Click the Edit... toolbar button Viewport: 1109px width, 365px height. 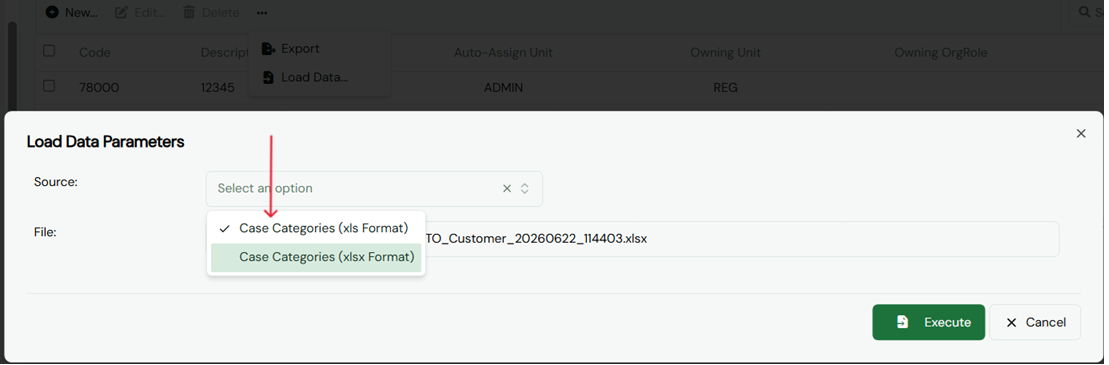click(139, 12)
